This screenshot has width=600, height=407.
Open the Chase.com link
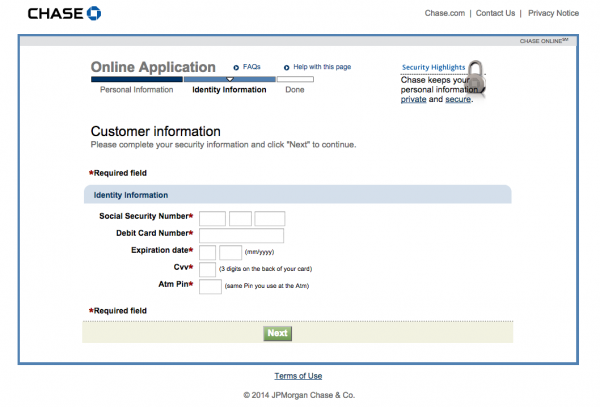[x=445, y=13]
